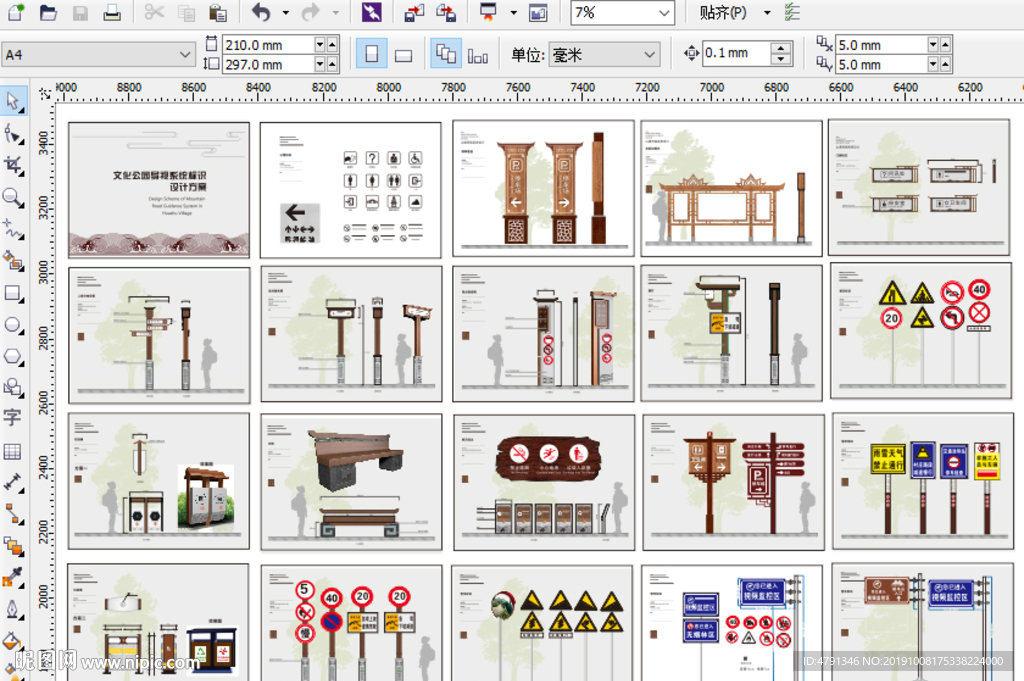Open the 贴齐(P) snap menu
Screen dimensions: 1024x681
click(x=722, y=12)
